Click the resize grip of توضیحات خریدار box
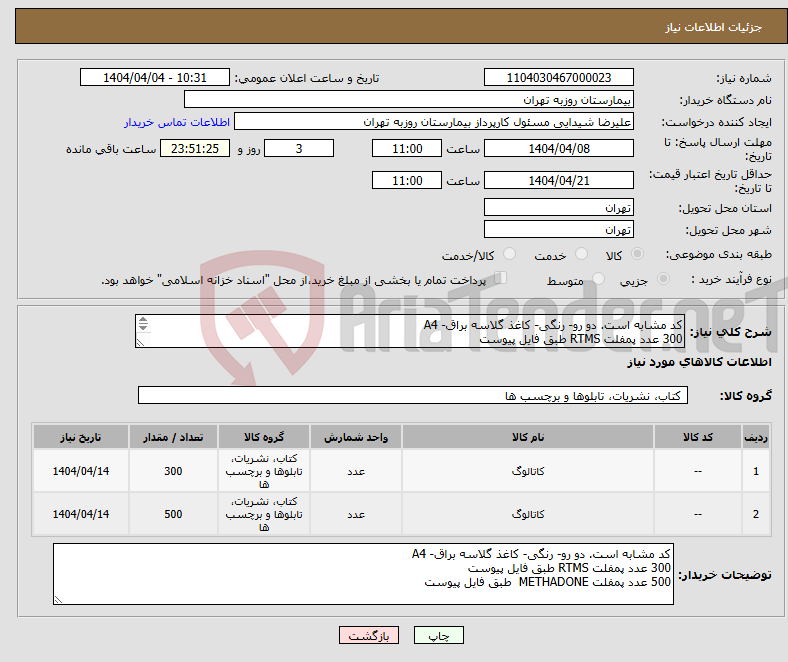788x662 pixels. coord(58,599)
